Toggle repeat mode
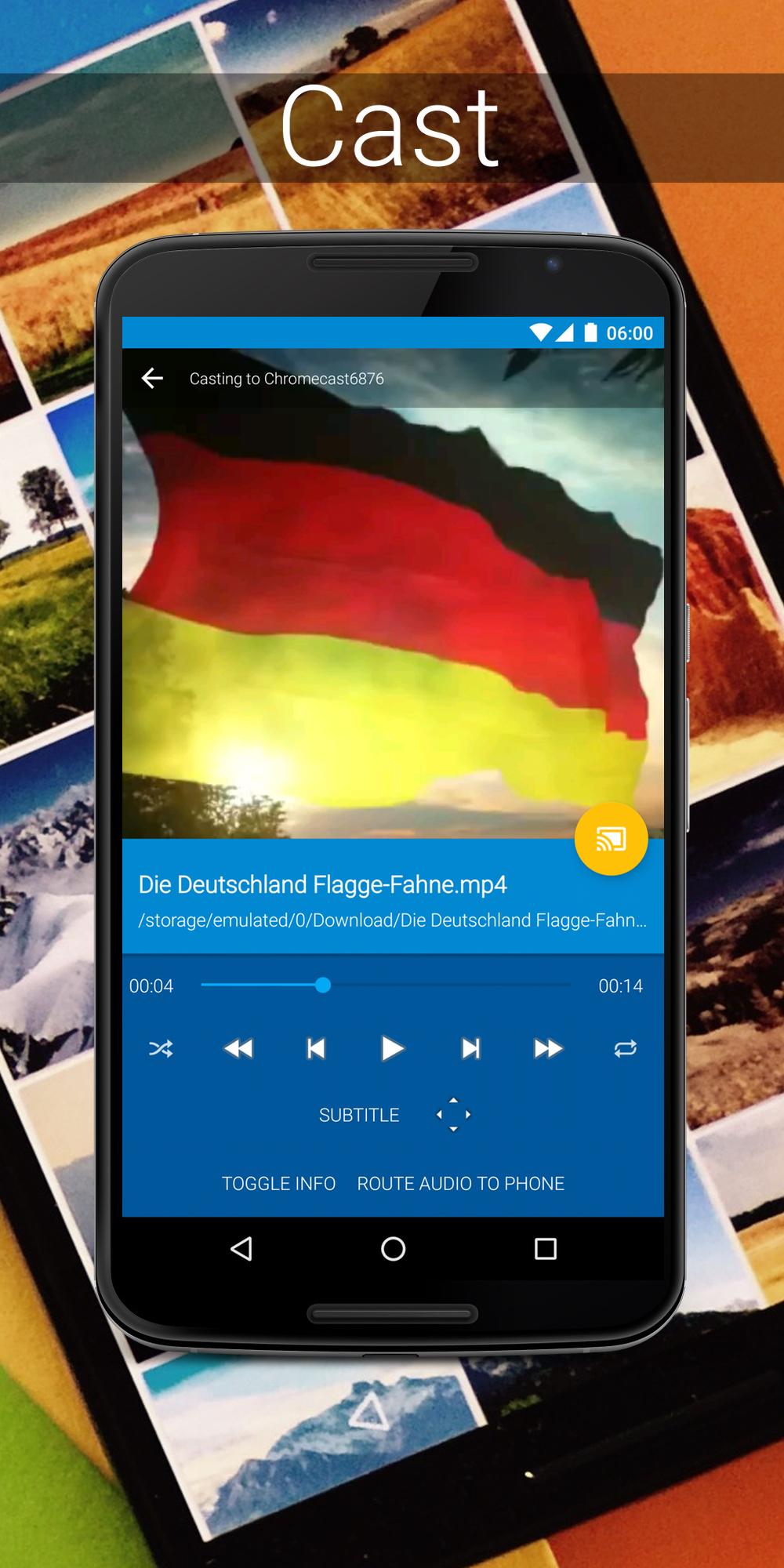Screen dimensions: 784x1568 click(625, 1048)
